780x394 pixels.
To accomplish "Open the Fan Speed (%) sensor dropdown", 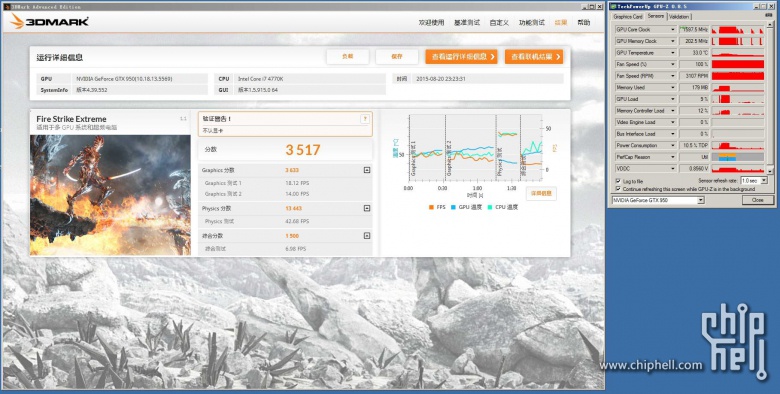I will pyautogui.click(x=673, y=64).
